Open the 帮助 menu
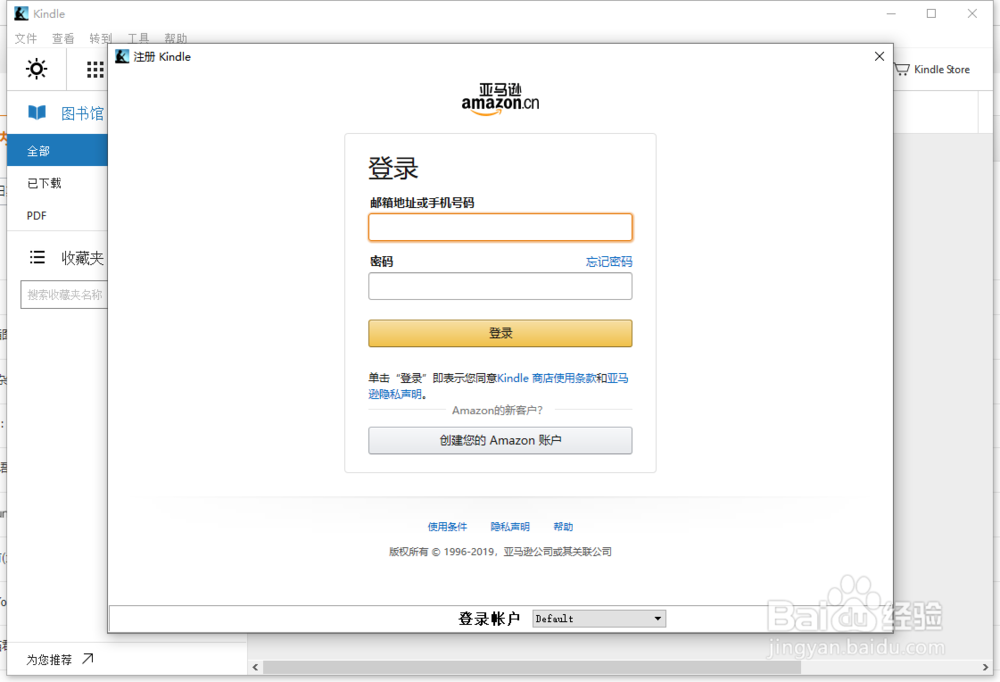The width and height of the screenshot is (1000, 682). click(175, 38)
